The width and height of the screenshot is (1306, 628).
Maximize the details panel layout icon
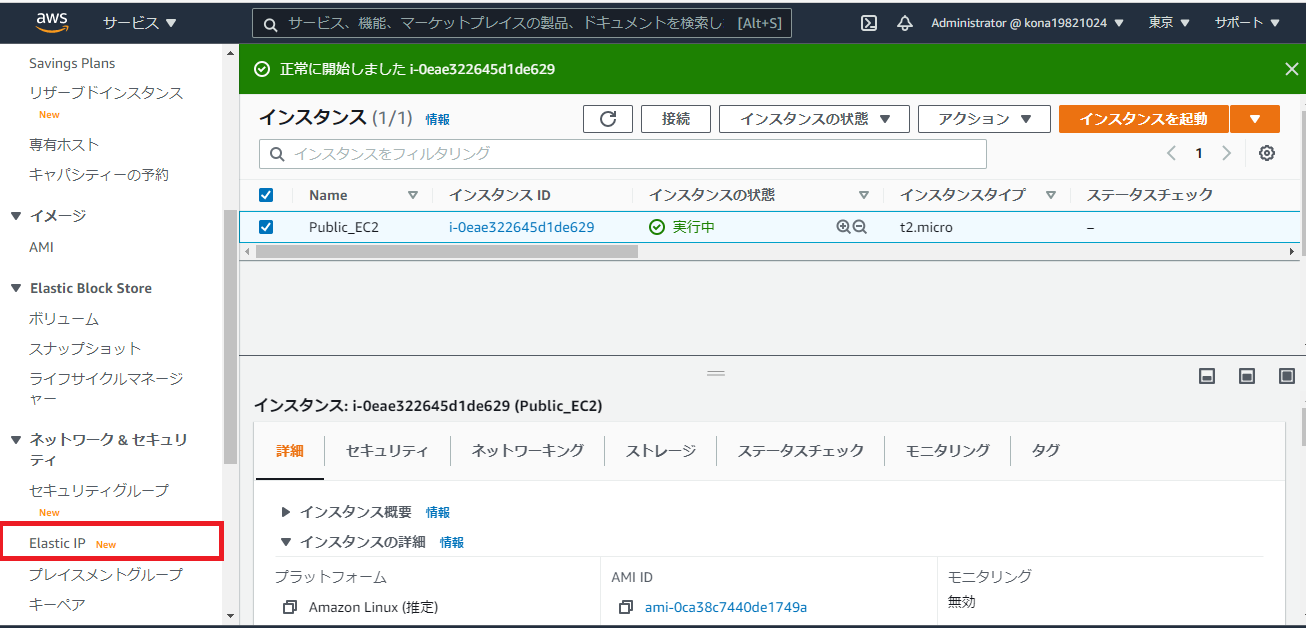click(x=1287, y=376)
